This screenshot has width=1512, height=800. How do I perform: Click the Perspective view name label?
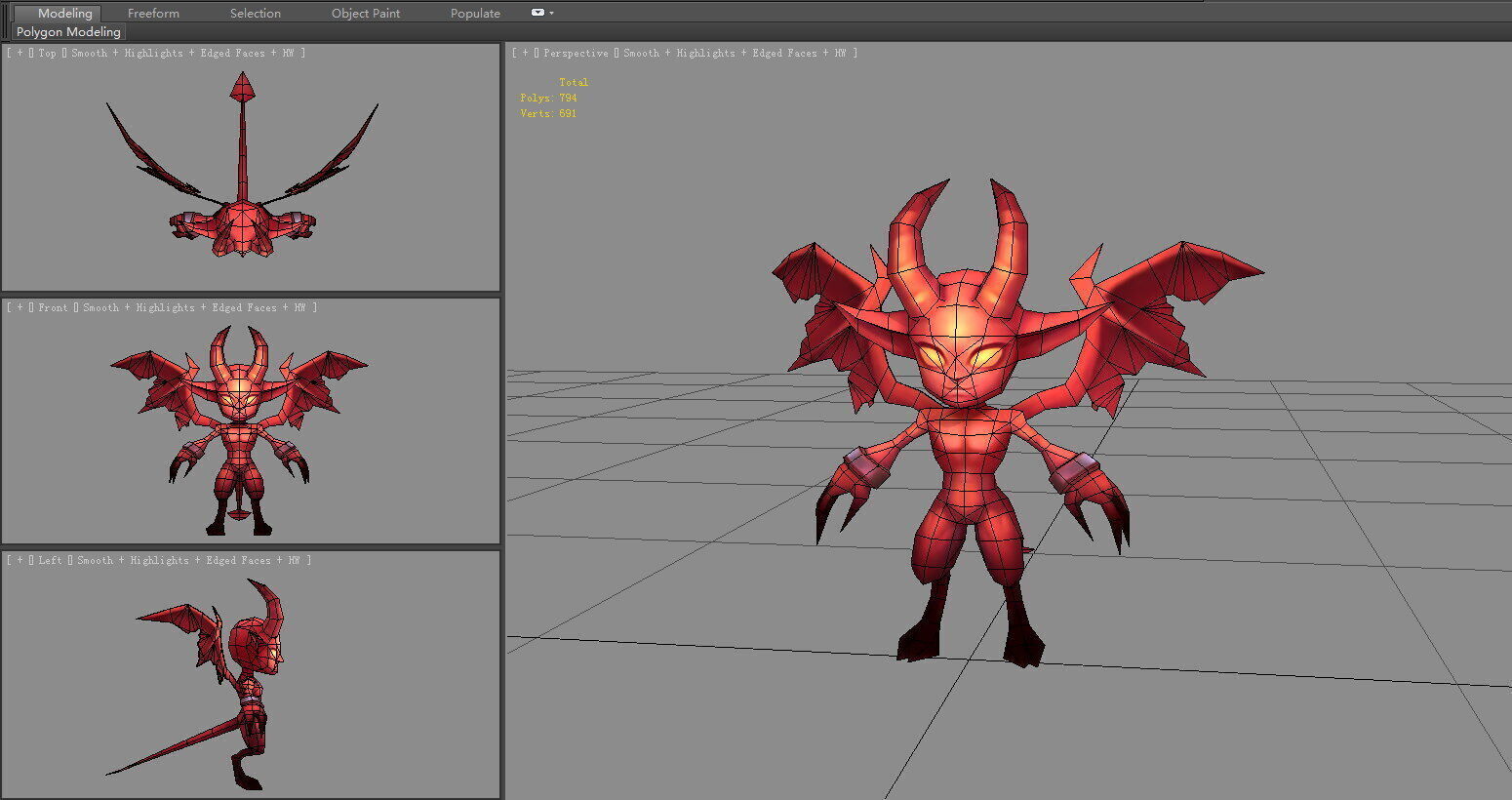pyautogui.click(x=576, y=54)
